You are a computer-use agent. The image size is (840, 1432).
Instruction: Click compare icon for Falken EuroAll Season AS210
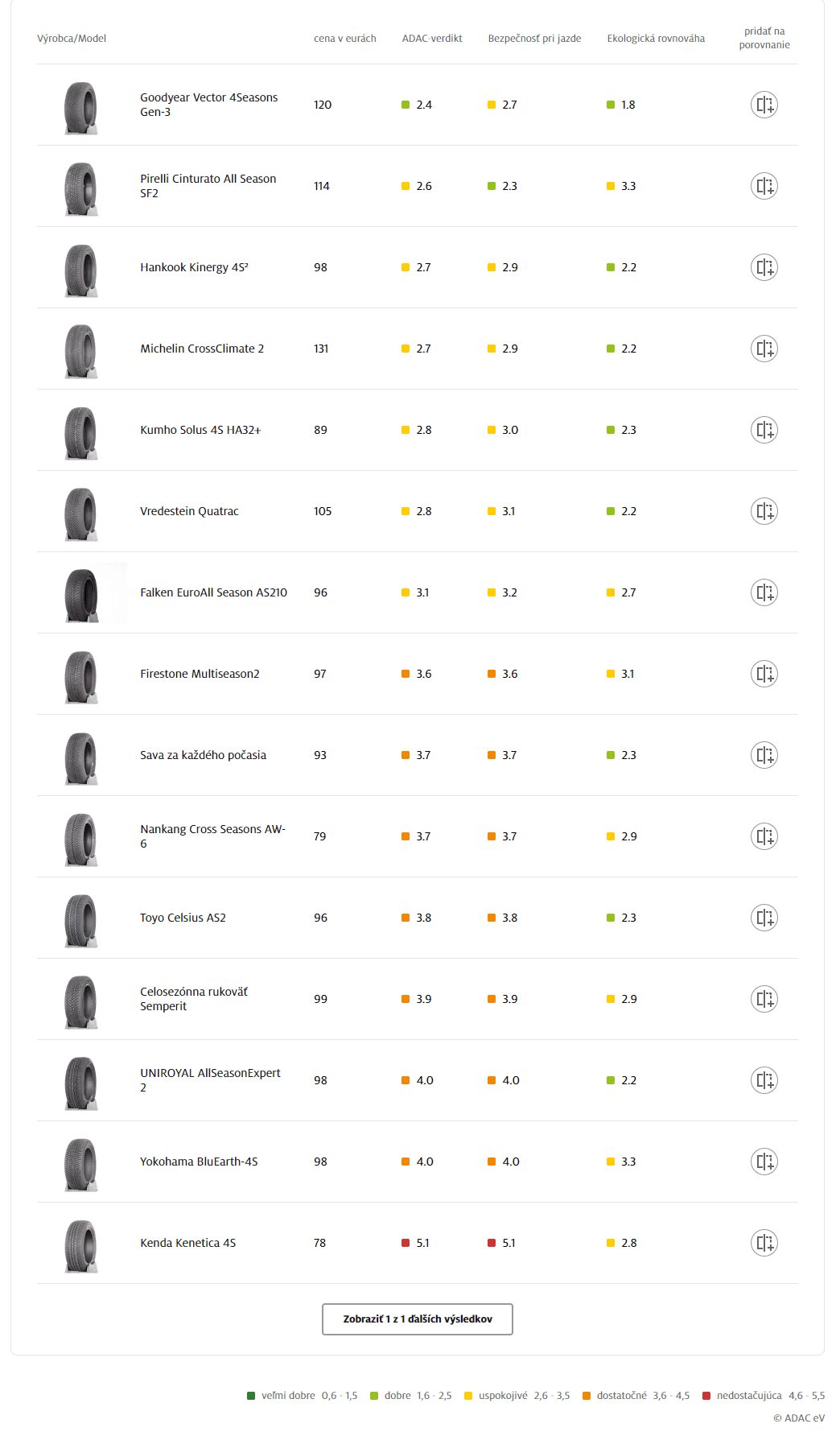(764, 592)
